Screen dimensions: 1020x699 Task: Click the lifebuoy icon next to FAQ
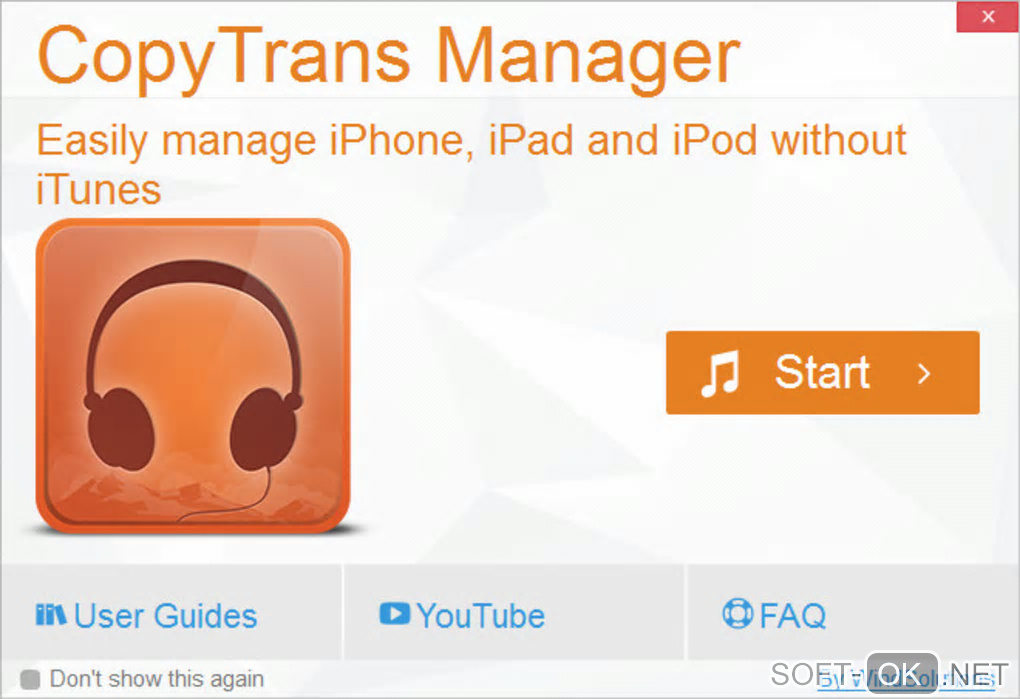tap(738, 613)
